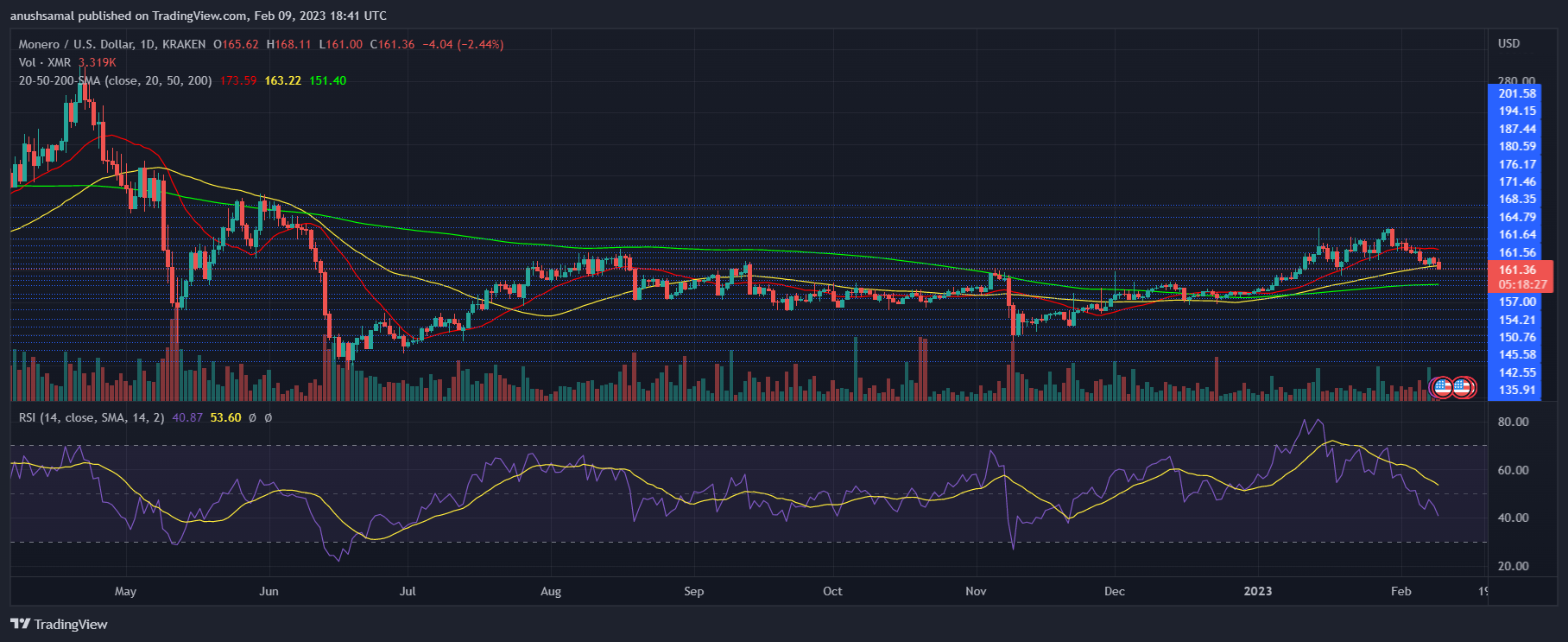Click the left US flag event marker

1441,387
